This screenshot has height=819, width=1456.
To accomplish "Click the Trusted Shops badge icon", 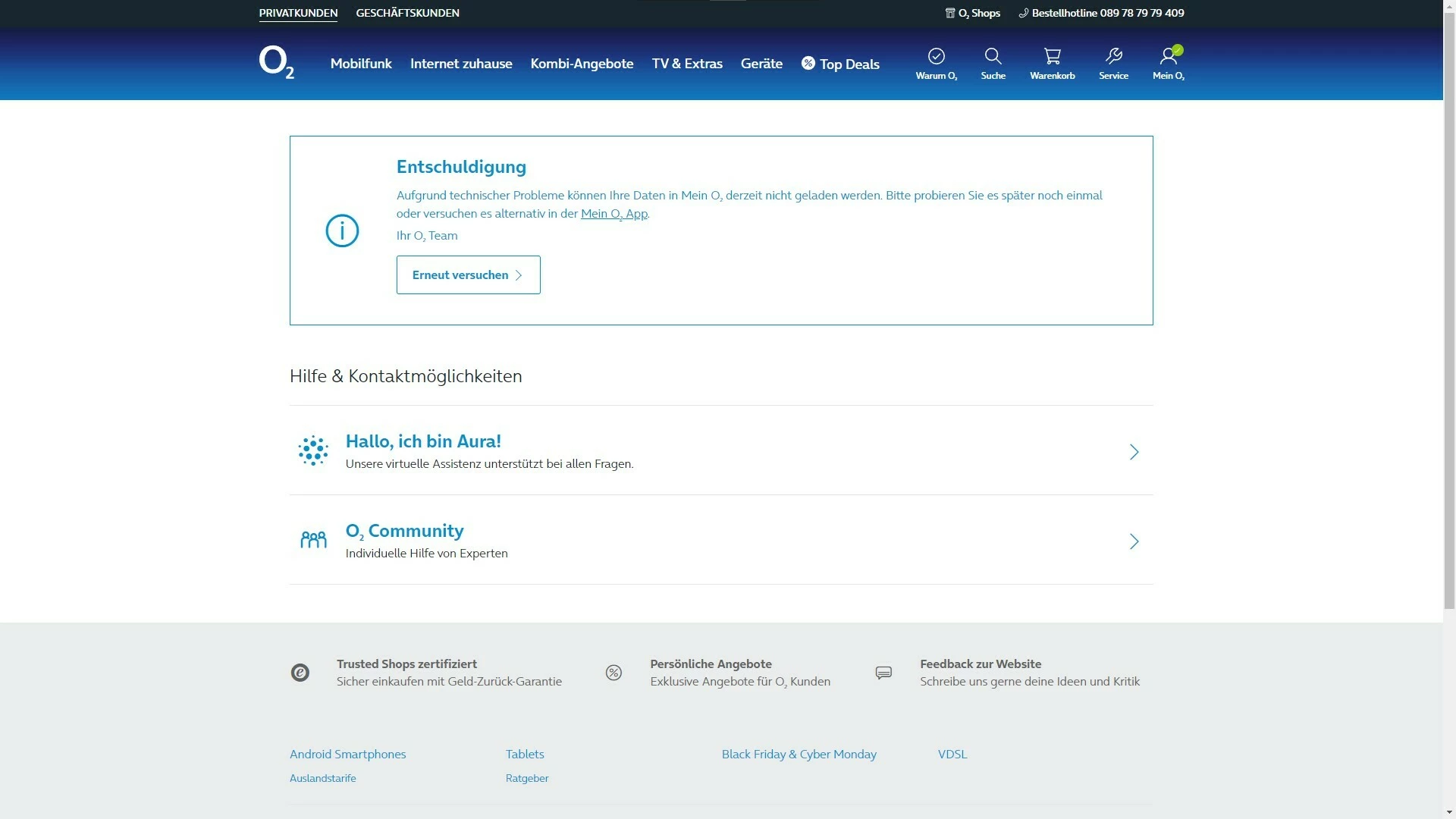I will coord(300,673).
